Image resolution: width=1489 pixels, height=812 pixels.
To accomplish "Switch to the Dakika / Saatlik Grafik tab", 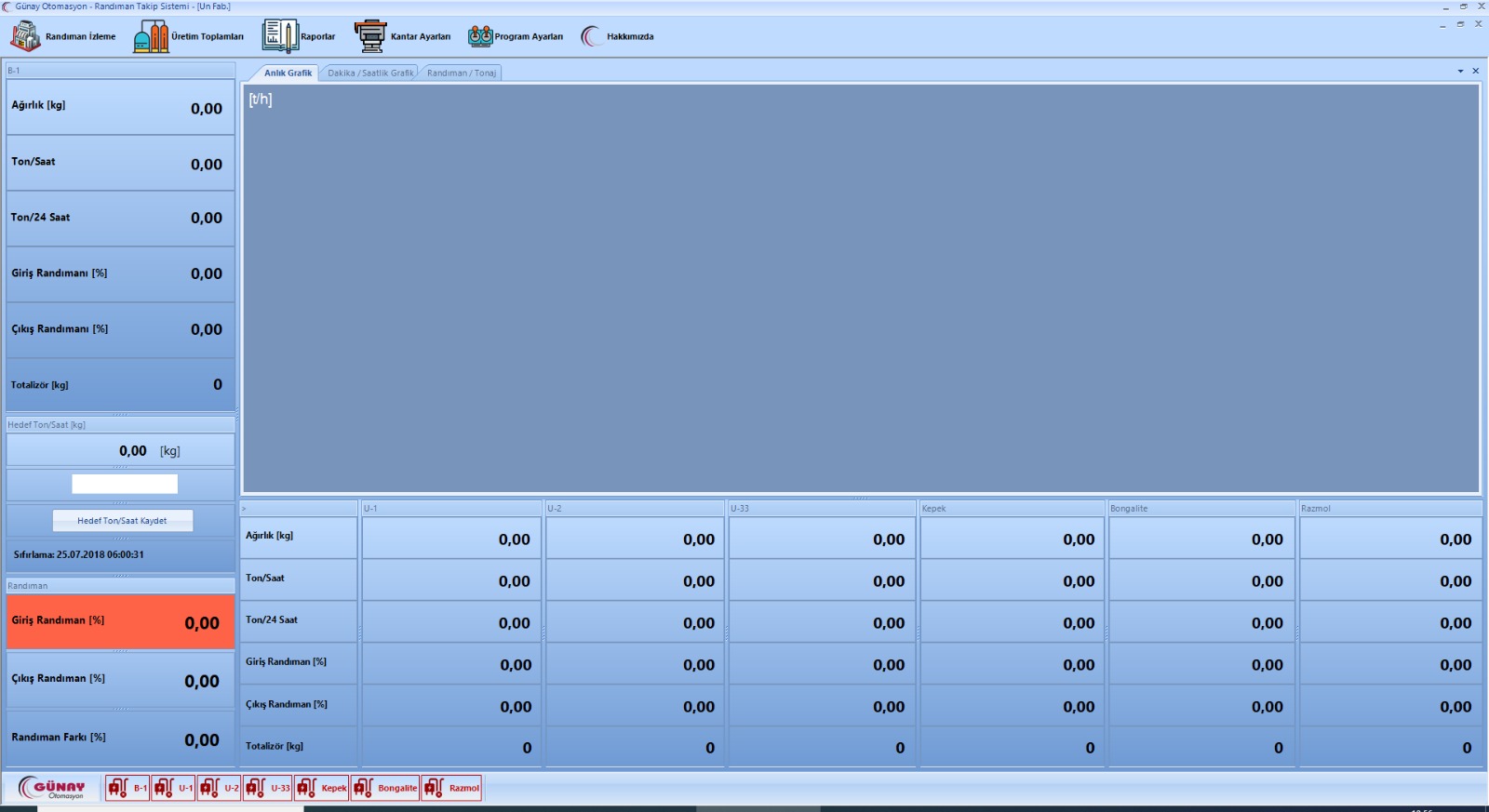I will click(369, 73).
